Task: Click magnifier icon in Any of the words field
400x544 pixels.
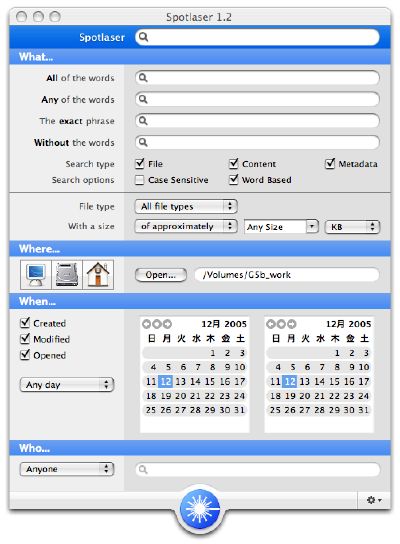Action: 143,99
